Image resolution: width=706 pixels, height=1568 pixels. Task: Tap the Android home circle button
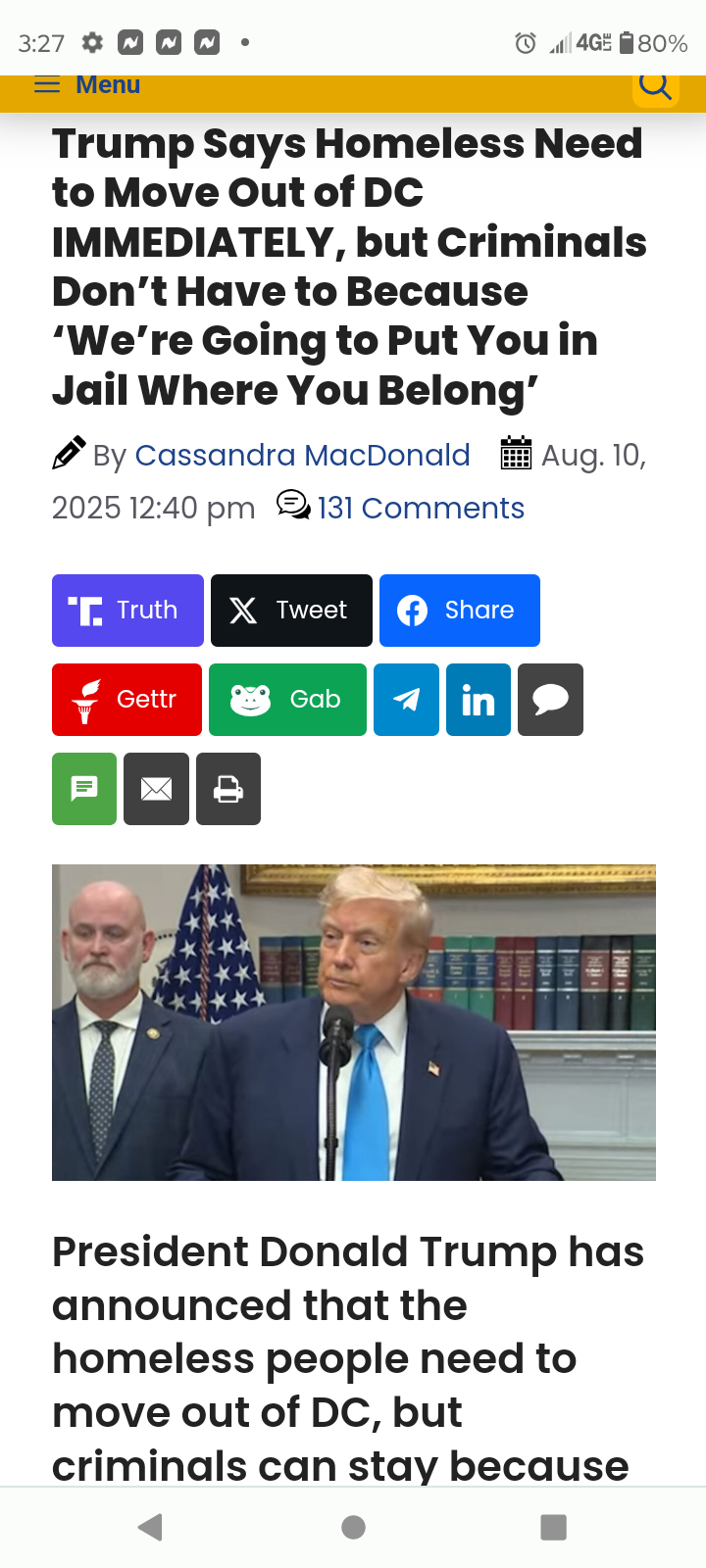pyautogui.click(x=354, y=1527)
